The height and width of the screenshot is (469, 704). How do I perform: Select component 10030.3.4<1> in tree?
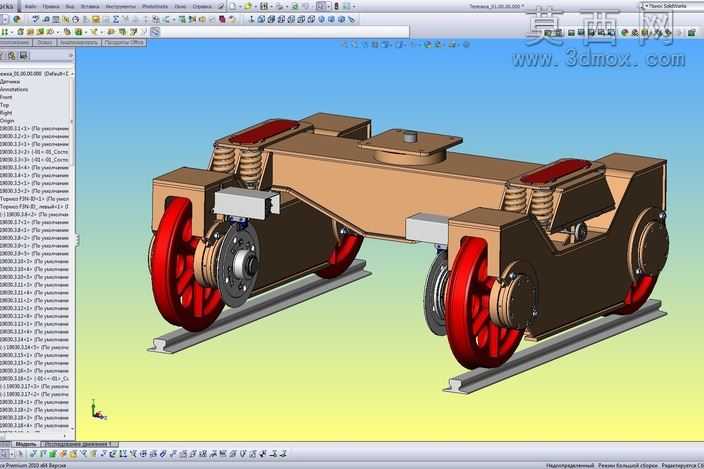click(x=35, y=175)
